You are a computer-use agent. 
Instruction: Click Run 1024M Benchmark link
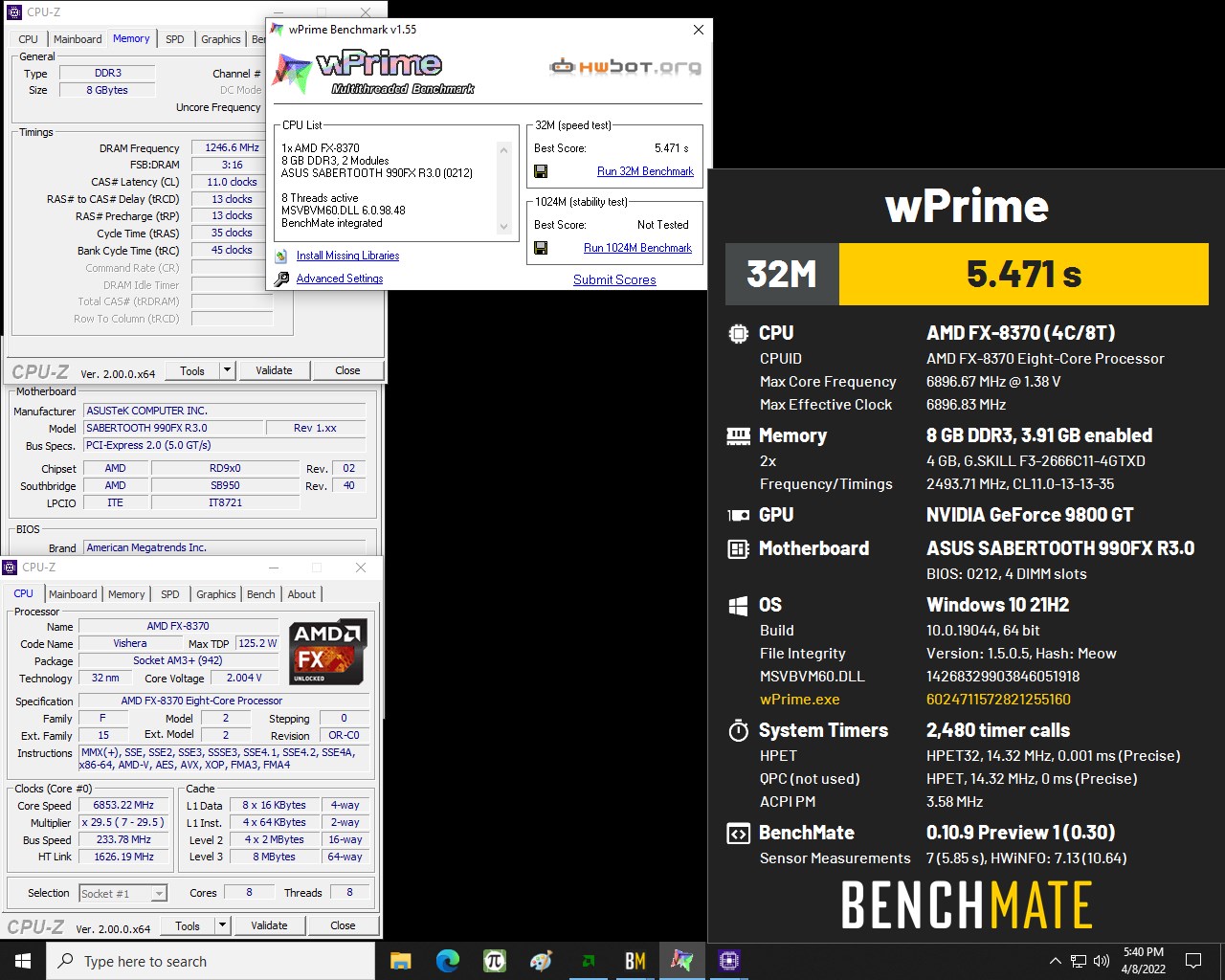click(x=637, y=248)
